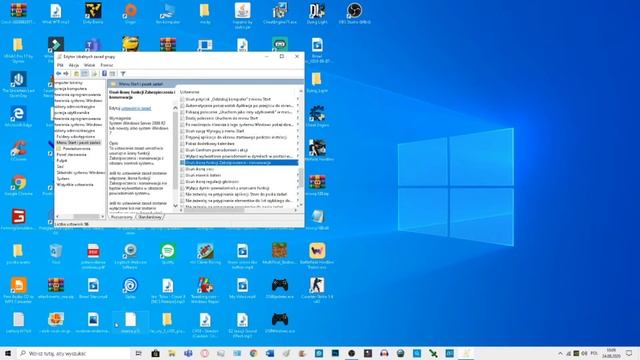The height and width of the screenshot is (360, 640).
Task: Switch to the Rozszerzony tab
Action: (122, 217)
